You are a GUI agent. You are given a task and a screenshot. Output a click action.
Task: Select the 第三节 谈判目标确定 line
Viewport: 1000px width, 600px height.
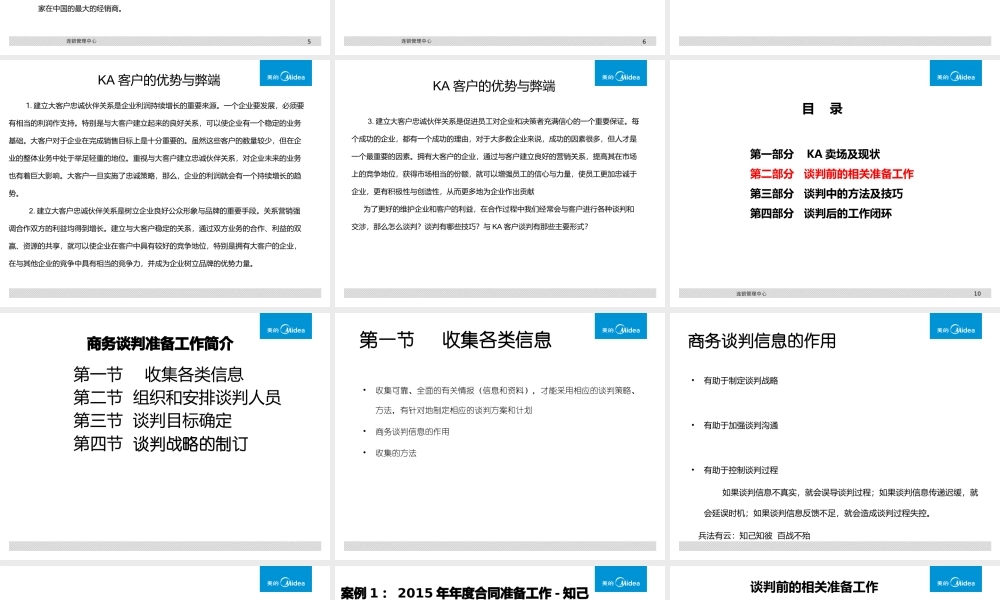coord(152,420)
